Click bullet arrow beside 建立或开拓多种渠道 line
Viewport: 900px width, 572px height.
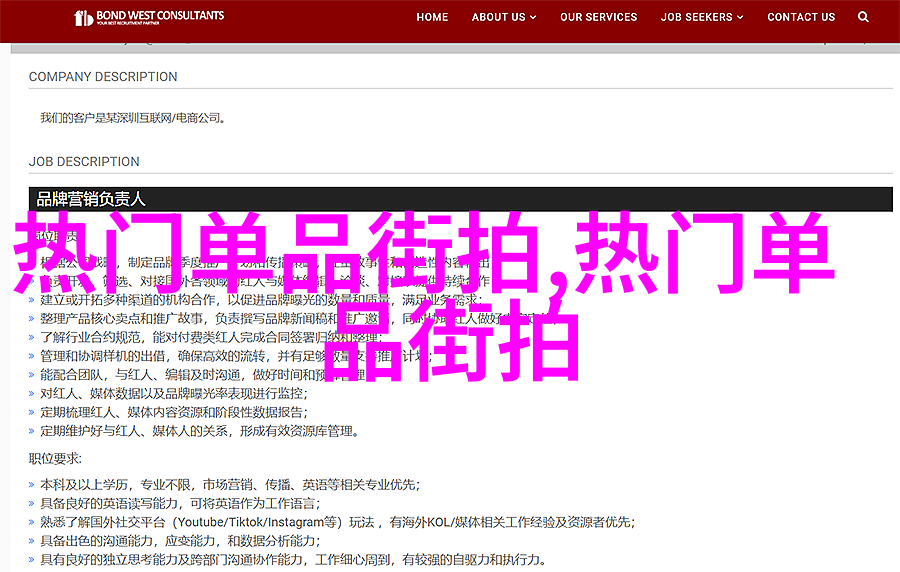click(x=33, y=300)
